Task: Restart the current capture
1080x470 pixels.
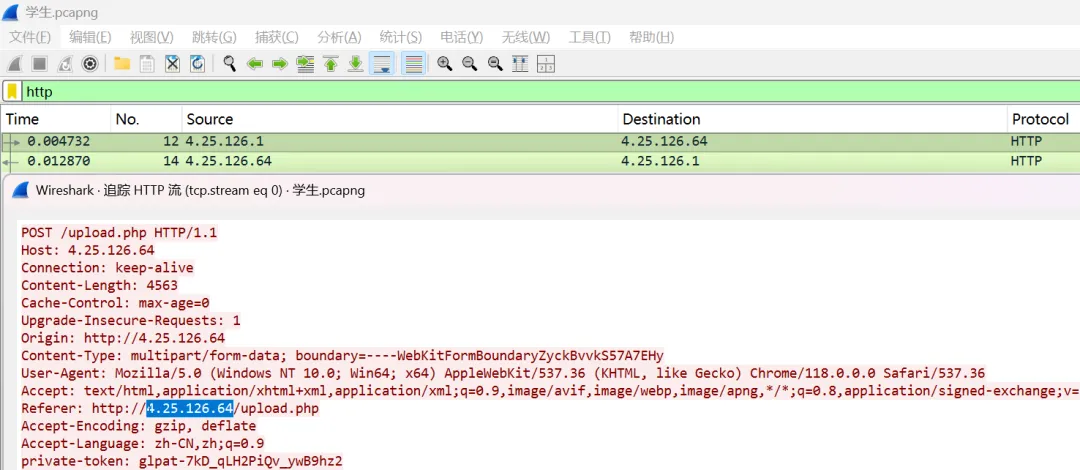Action: 65,64
